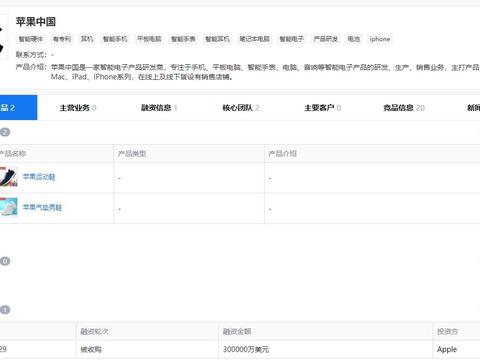Choose the 智能耳机 tag
Screen dimensions: 480x360
point(217,39)
